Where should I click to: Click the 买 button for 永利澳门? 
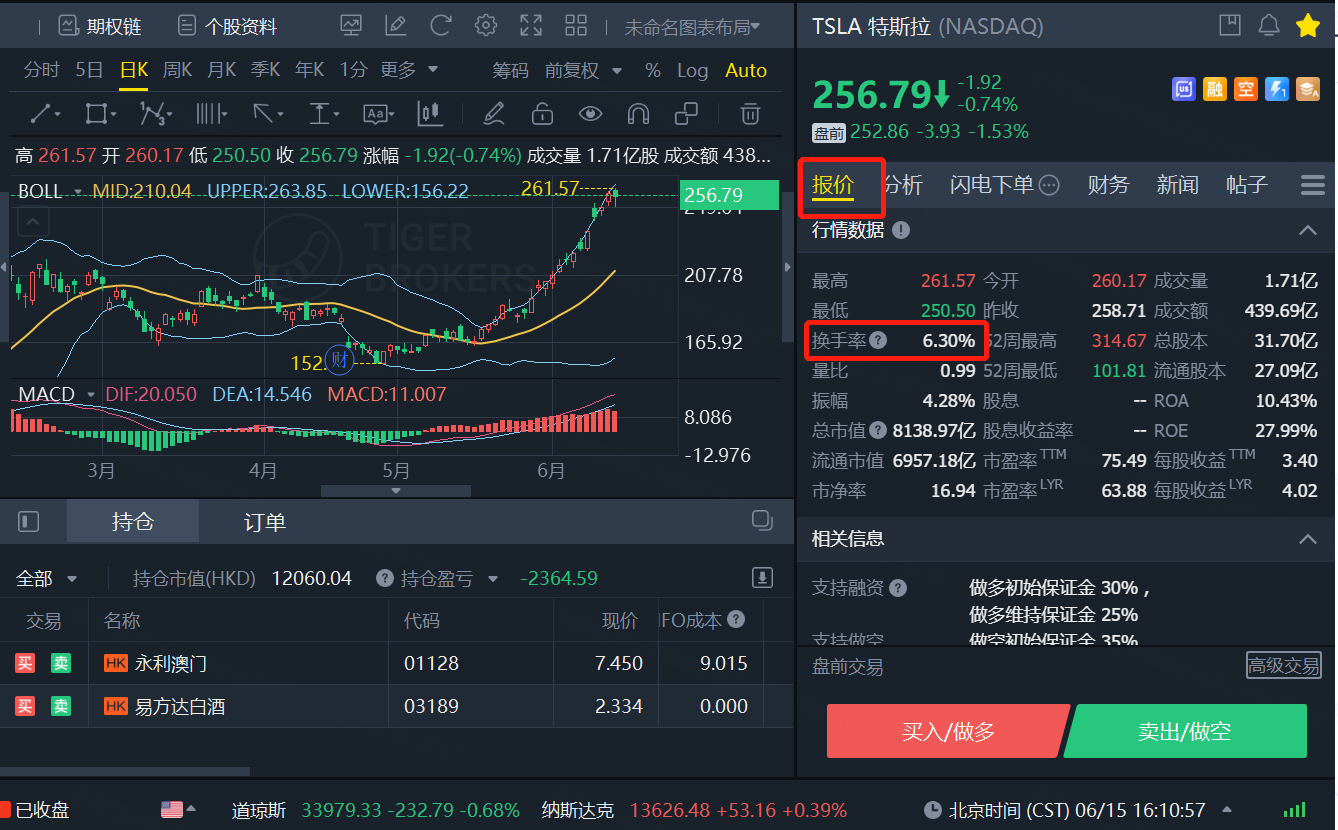click(x=25, y=663)
